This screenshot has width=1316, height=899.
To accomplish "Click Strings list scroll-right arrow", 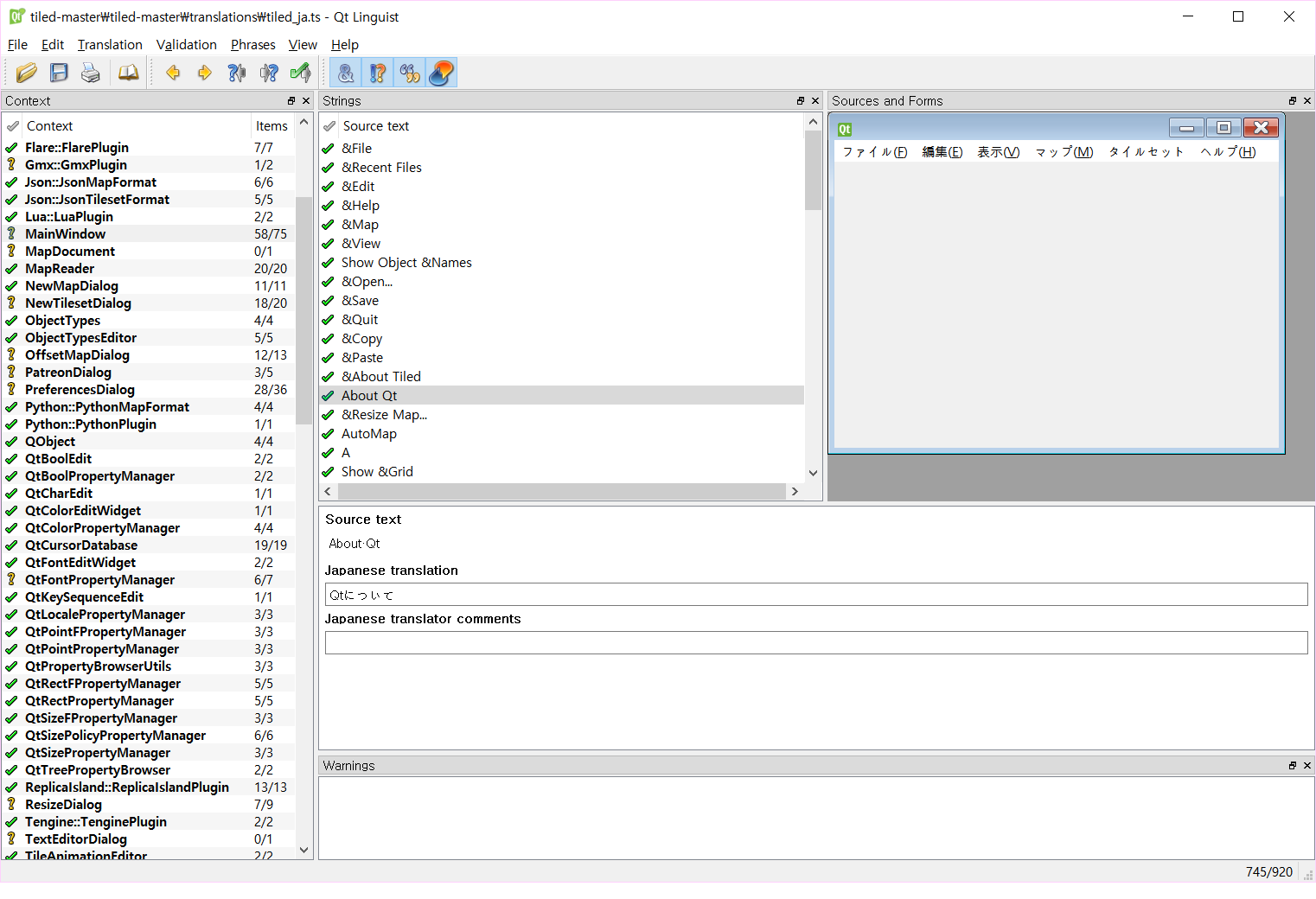I will pyautogui.click(x=795, y=492).
